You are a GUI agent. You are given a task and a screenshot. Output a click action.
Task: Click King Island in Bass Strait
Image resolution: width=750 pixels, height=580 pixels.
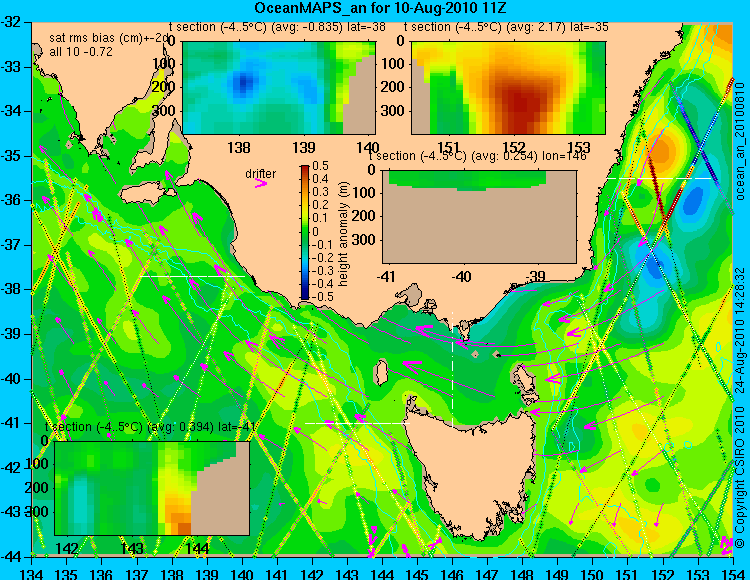(381, 373)
